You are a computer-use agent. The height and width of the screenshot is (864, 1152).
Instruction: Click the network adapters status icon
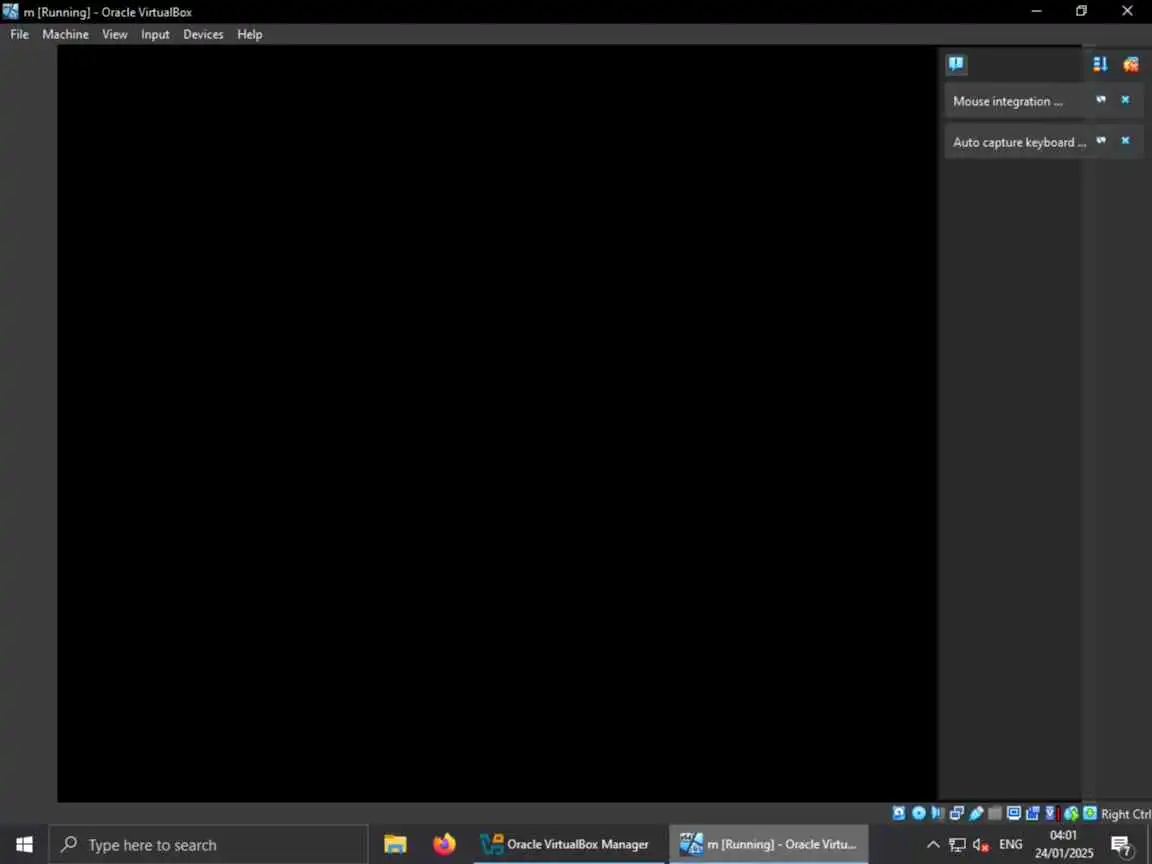[957, 813]
